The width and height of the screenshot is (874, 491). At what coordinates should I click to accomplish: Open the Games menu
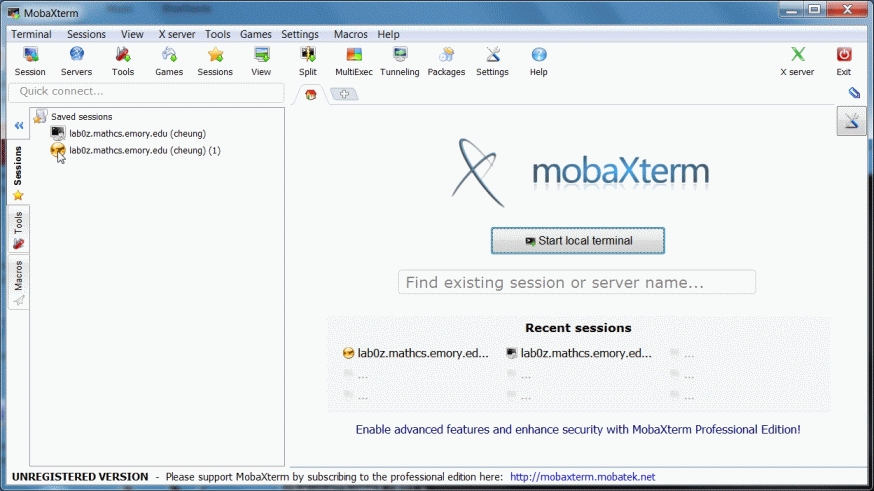pyautogui.click(x=256, y=34)
